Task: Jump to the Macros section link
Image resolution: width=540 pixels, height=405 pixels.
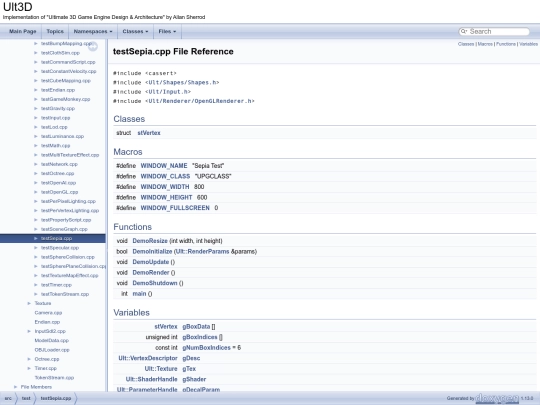Action: [x=485, y=44]
